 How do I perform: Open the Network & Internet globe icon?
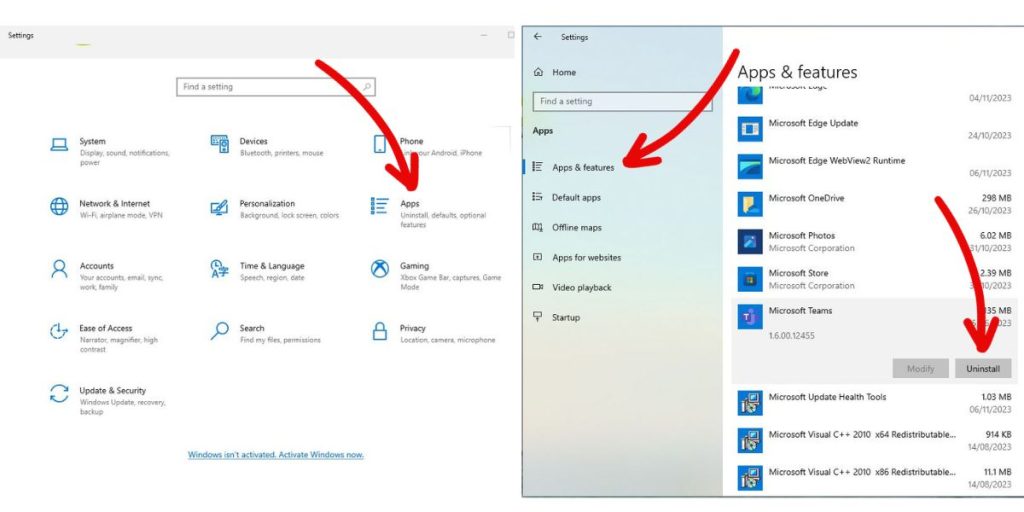click(59, 206)
